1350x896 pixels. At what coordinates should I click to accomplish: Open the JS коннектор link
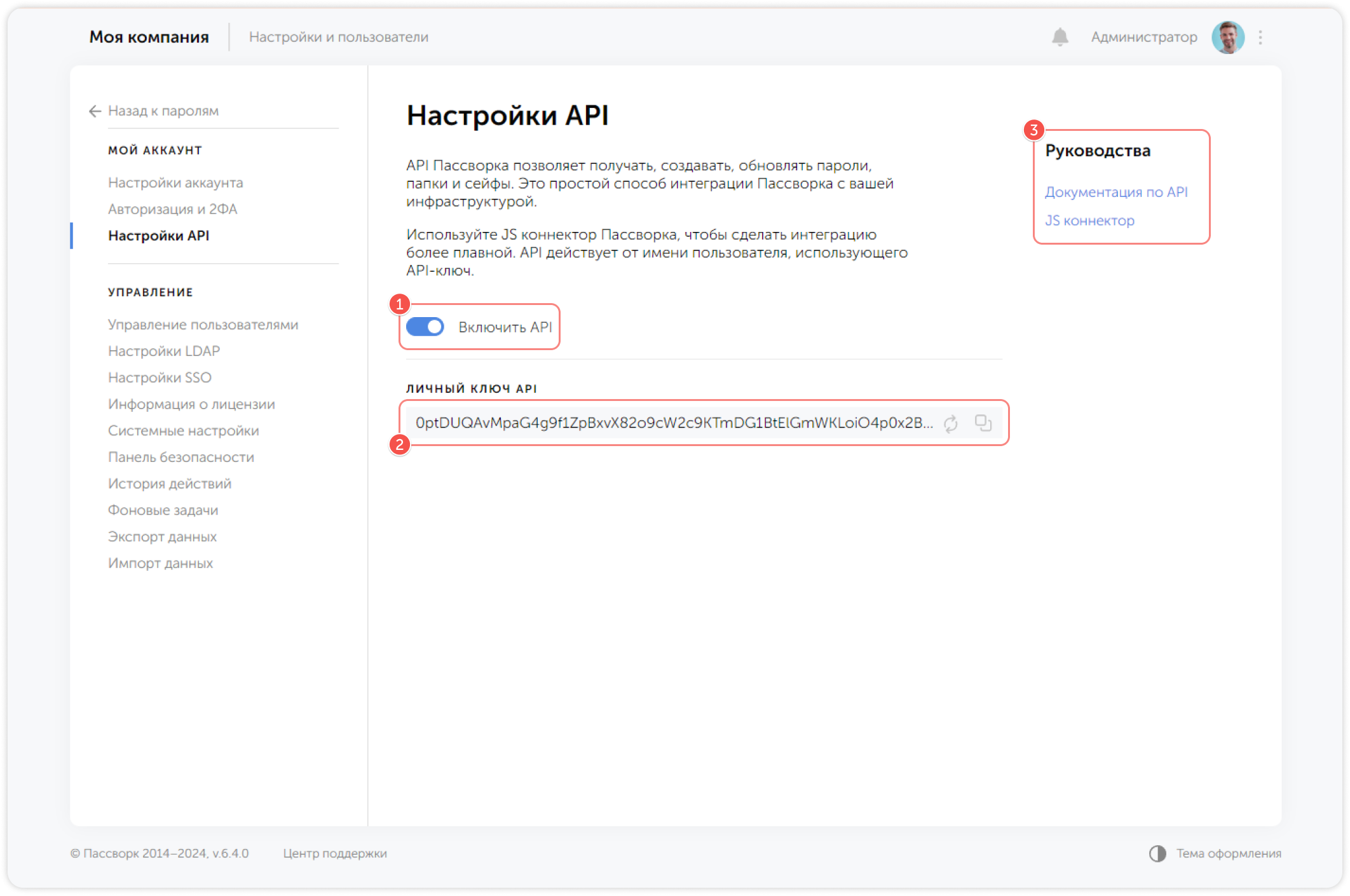coord(1089,221)
